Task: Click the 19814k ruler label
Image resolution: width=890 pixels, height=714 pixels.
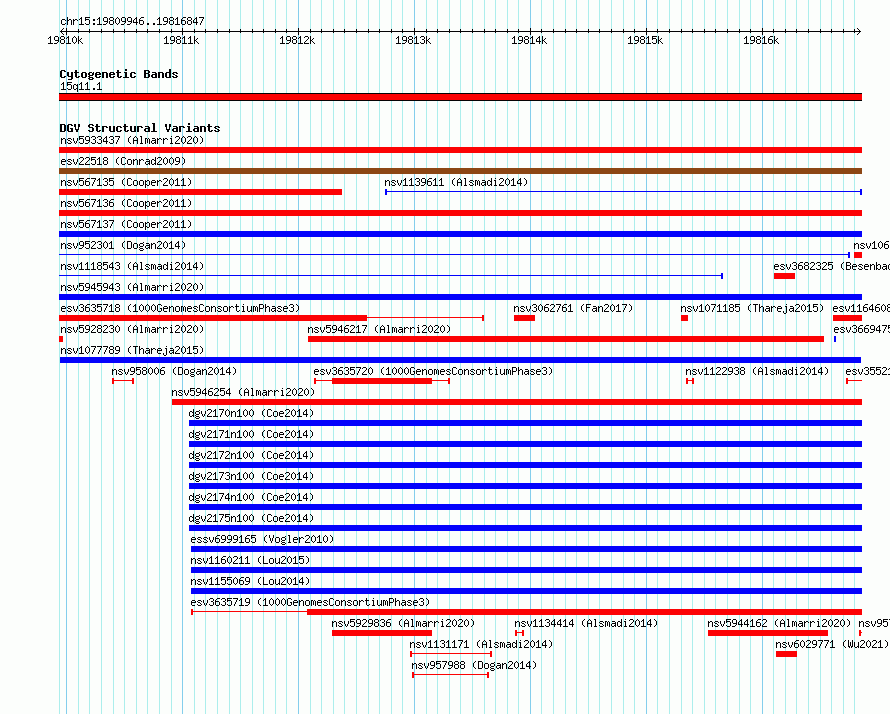Action: 529,40
